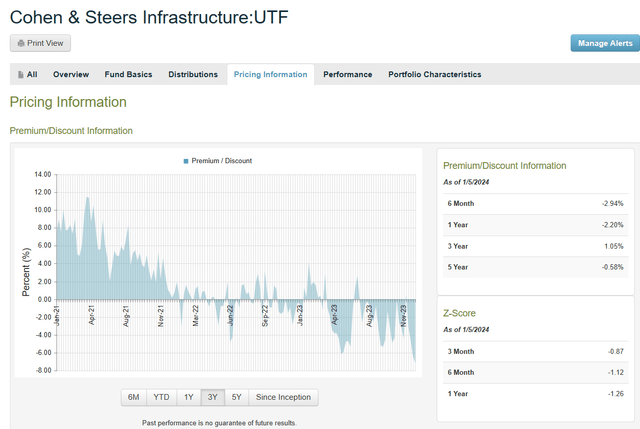
Task: Set chart range to 6M
Action: pyautogui.click(x=133, y=397)
